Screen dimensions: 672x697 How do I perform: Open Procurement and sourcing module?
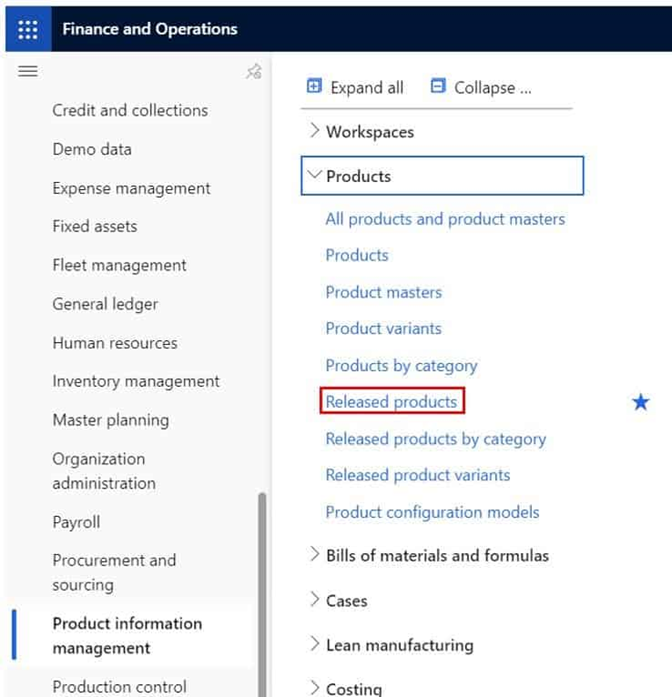pyautogui.click(x=114, y=573)
